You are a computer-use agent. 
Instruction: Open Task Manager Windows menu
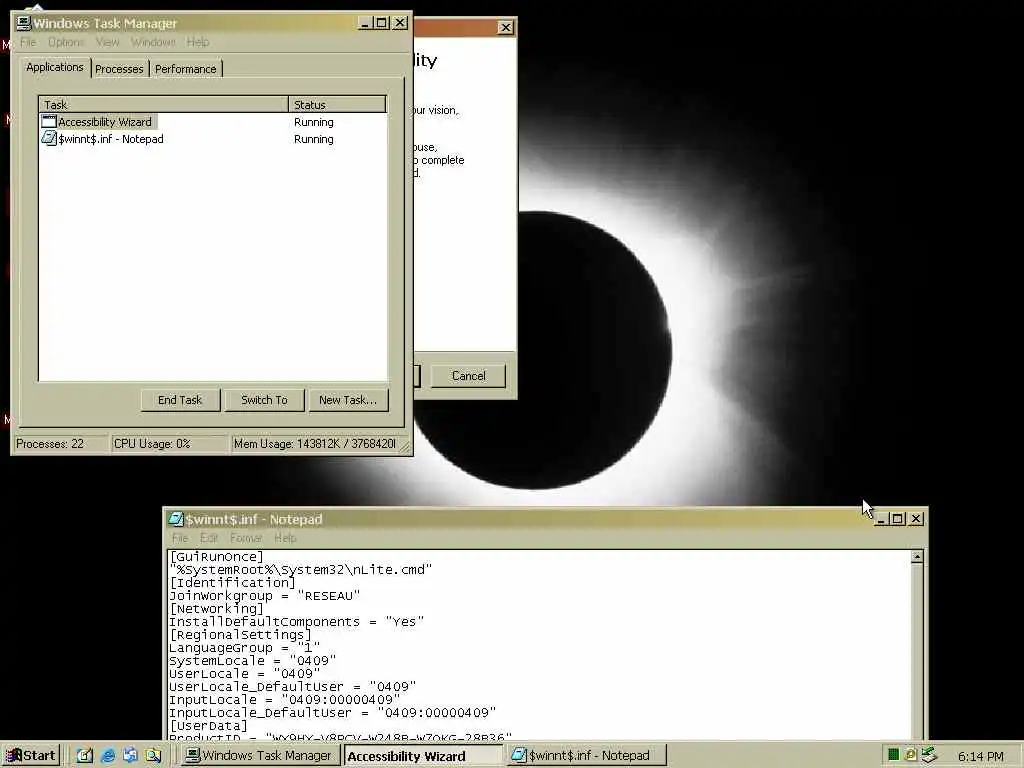[153, 42]
